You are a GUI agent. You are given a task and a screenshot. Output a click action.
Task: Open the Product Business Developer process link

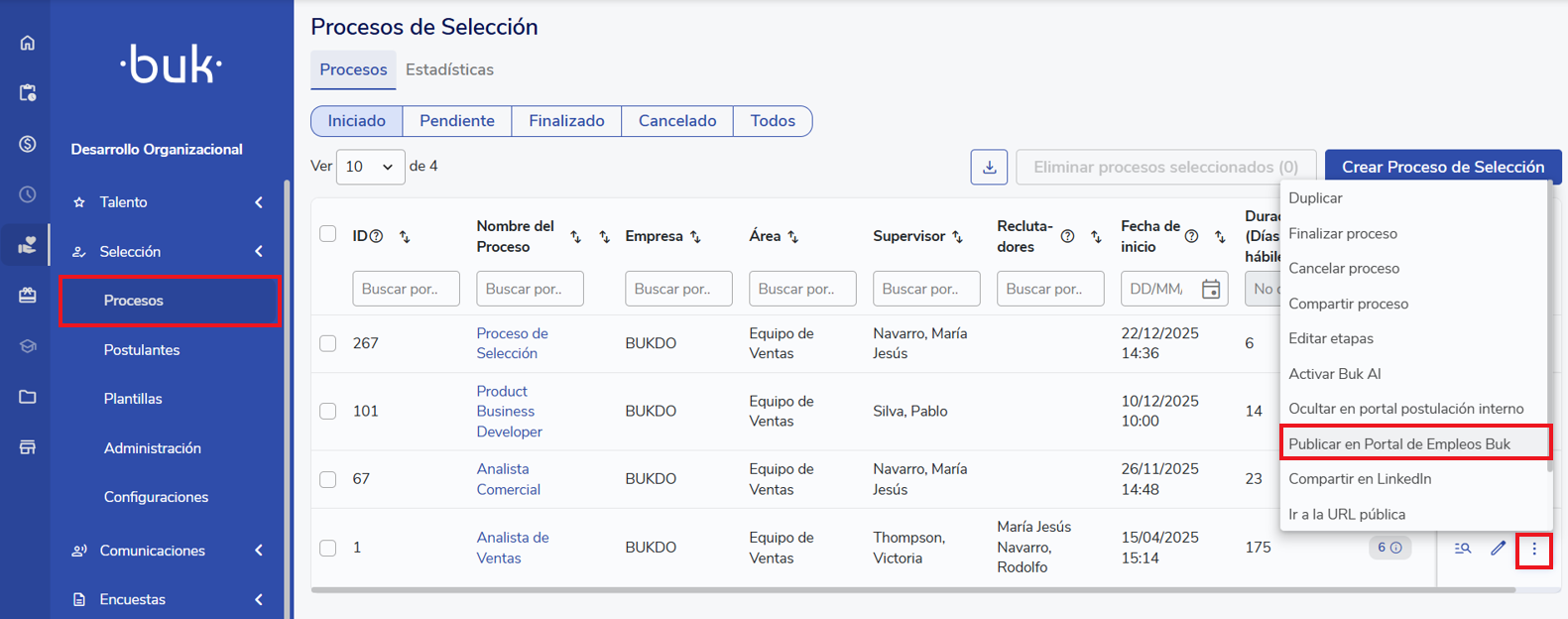click(x=509, y=412)
